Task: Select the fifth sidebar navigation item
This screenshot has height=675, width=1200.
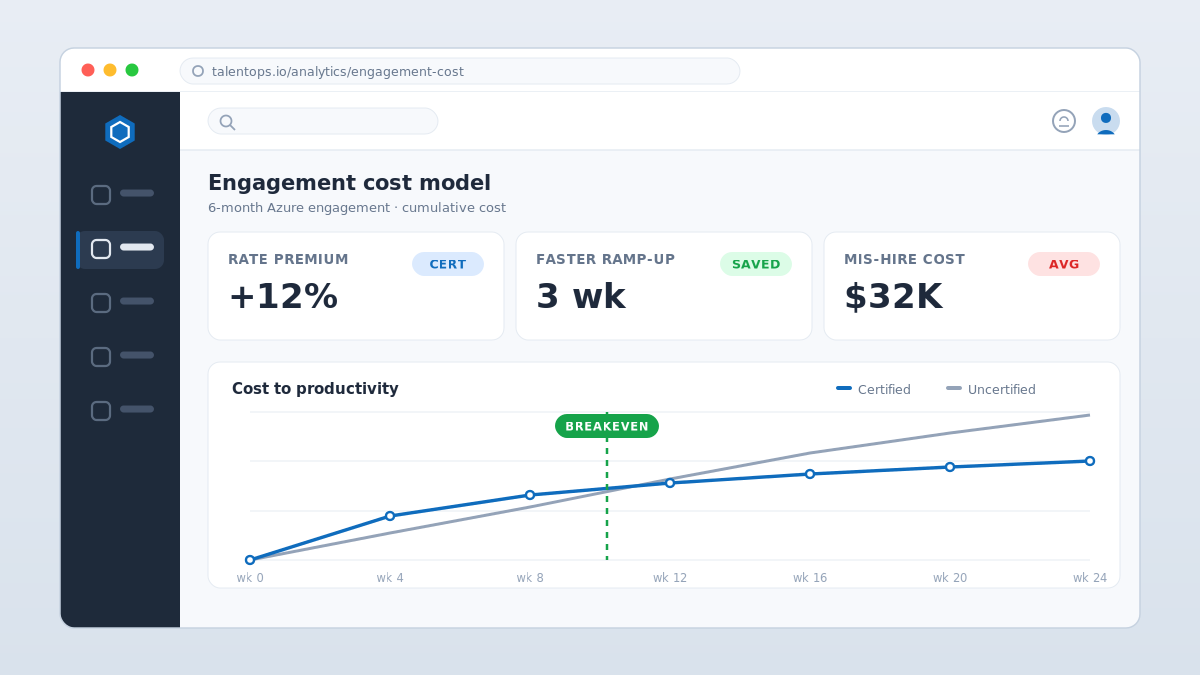Action: tap(120, 411)
